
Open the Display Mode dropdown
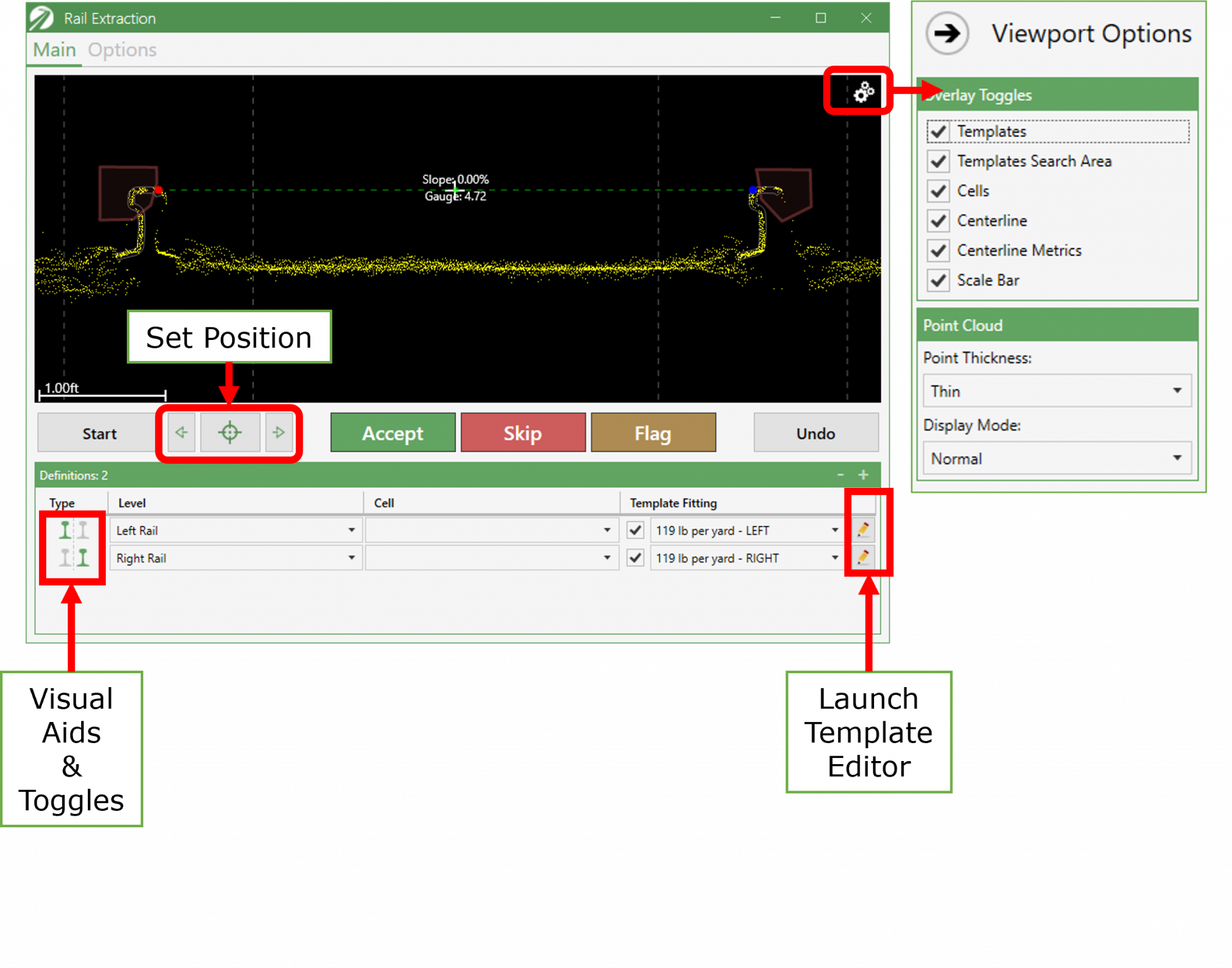(x=1177, y=458)
